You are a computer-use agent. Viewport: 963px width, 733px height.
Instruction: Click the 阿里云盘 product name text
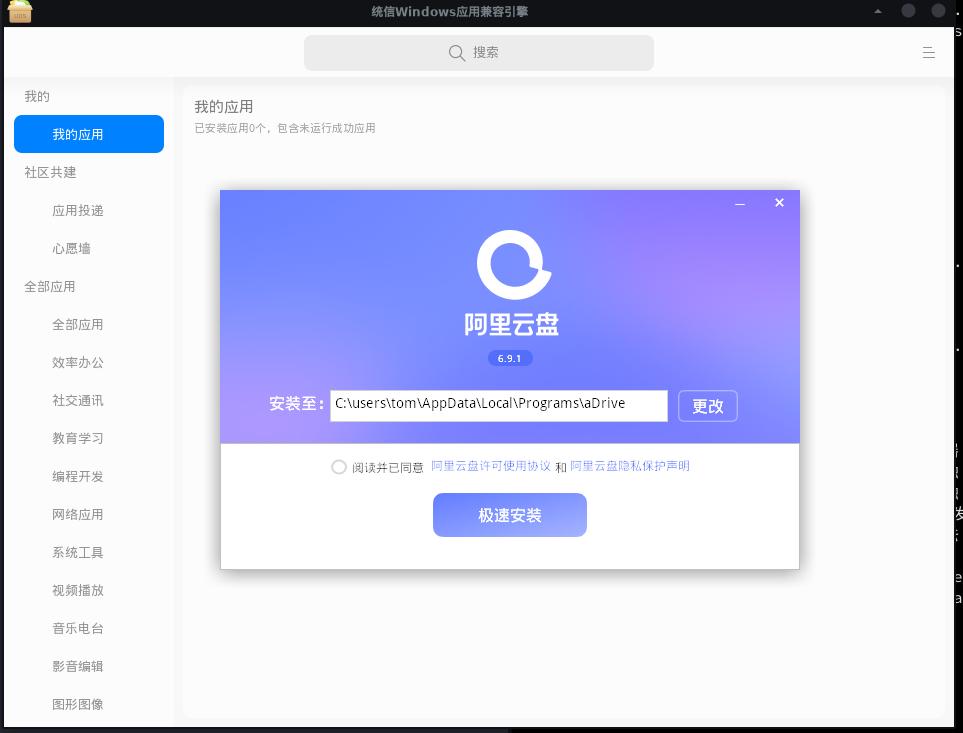[512, 324]
